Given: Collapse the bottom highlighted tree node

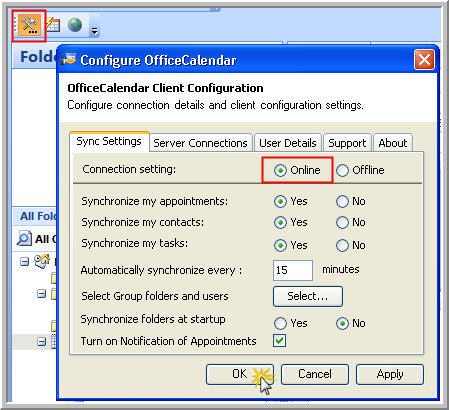Looking at the screenshot, I should tap(41, 342).
